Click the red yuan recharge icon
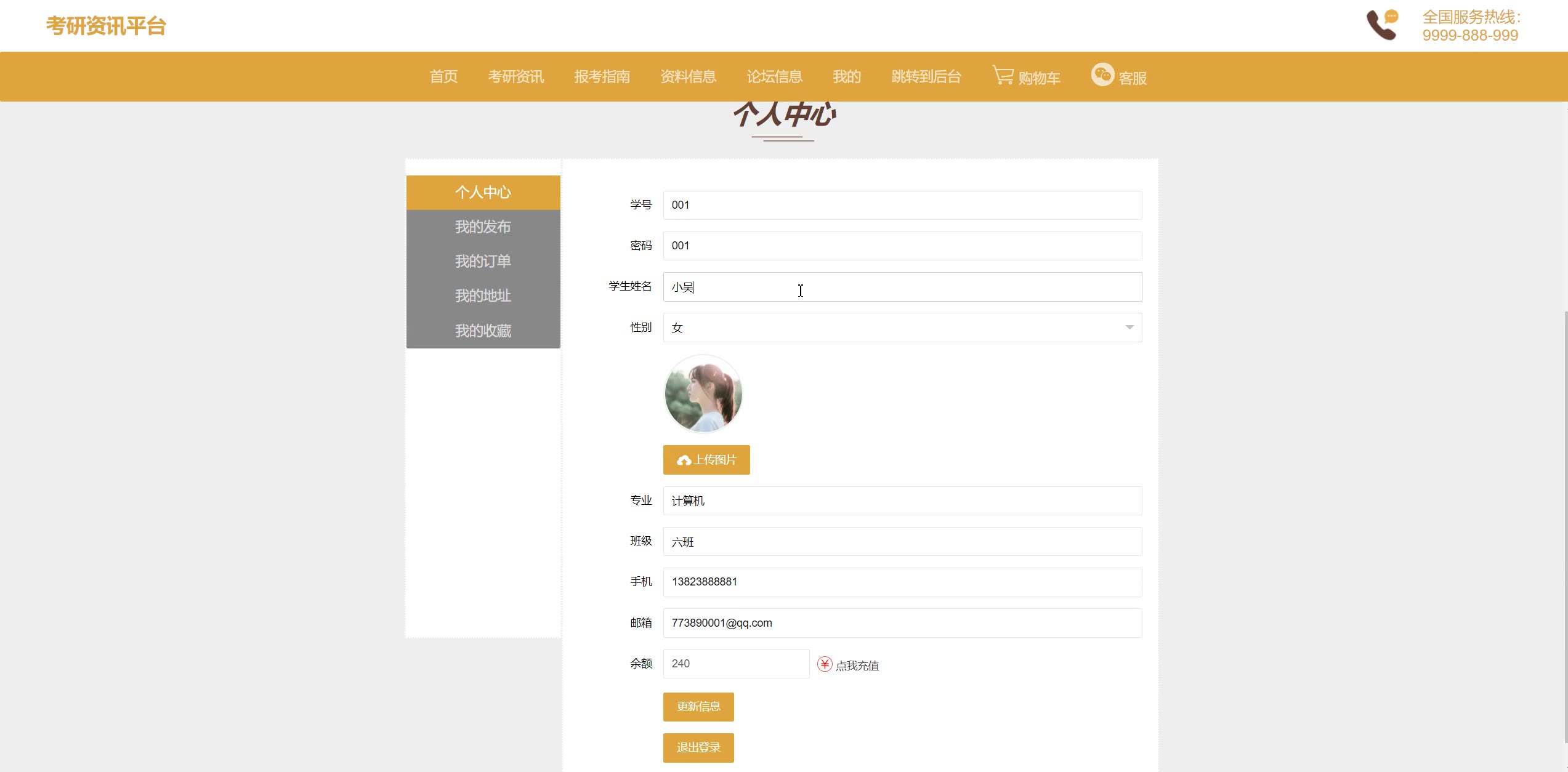 (x=825, y=664)
